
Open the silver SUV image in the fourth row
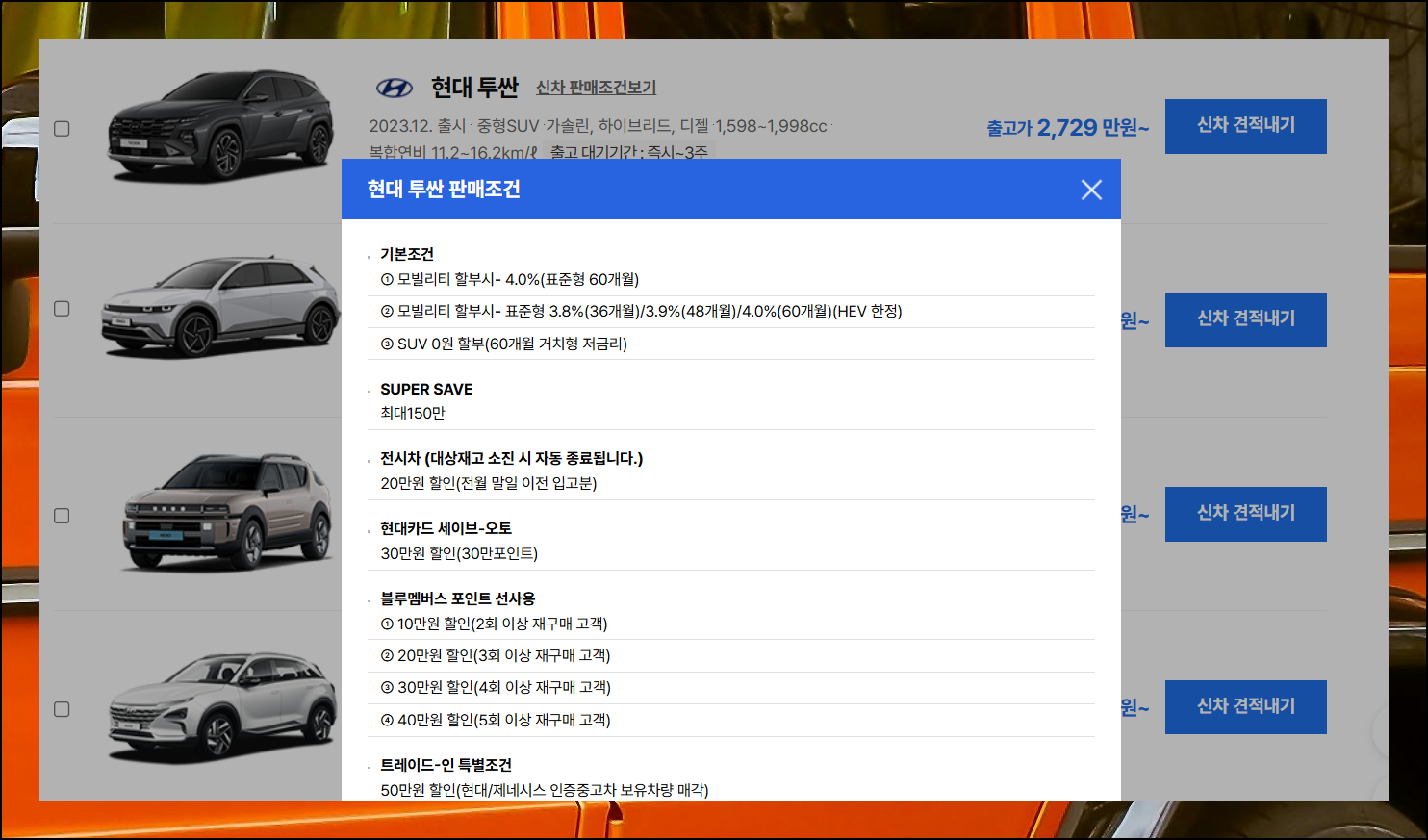(222, 707)
